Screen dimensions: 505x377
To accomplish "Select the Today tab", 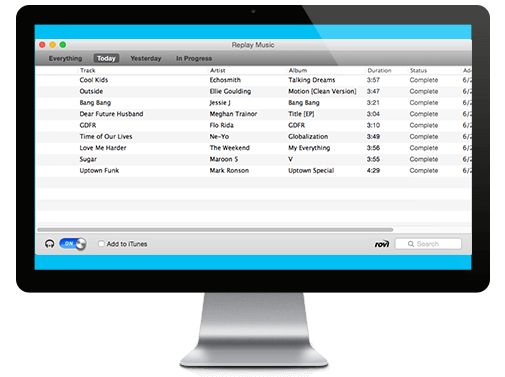I will [x=106, y=58].
